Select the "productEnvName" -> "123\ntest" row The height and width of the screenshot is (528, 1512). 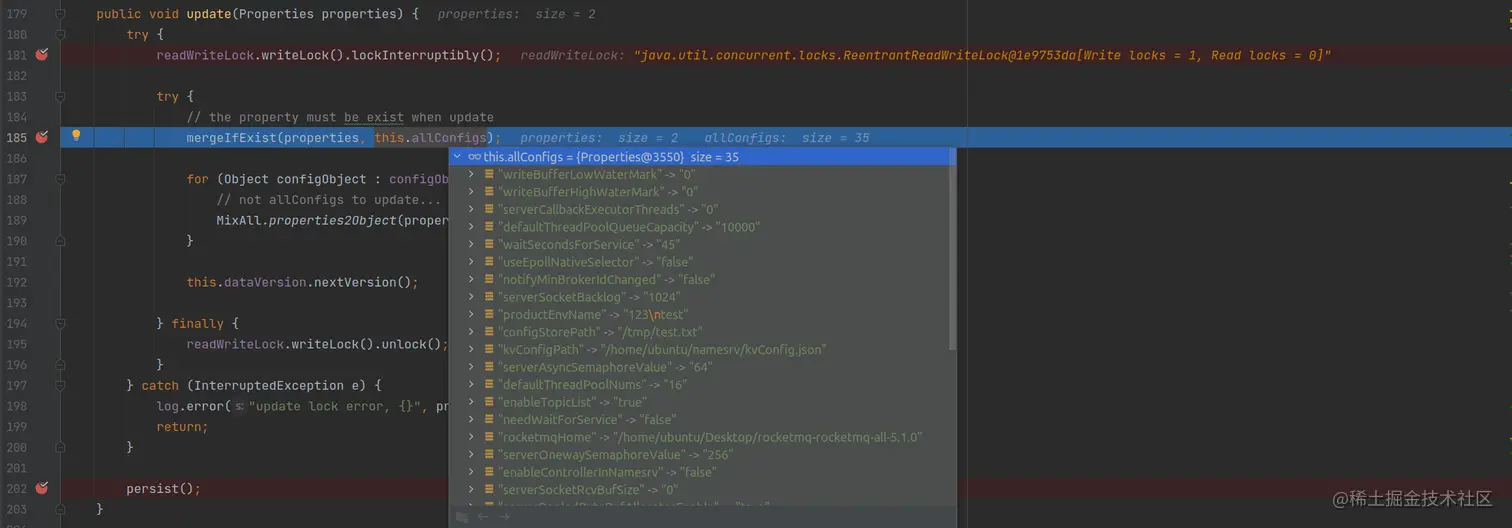(x=592, y=314)
